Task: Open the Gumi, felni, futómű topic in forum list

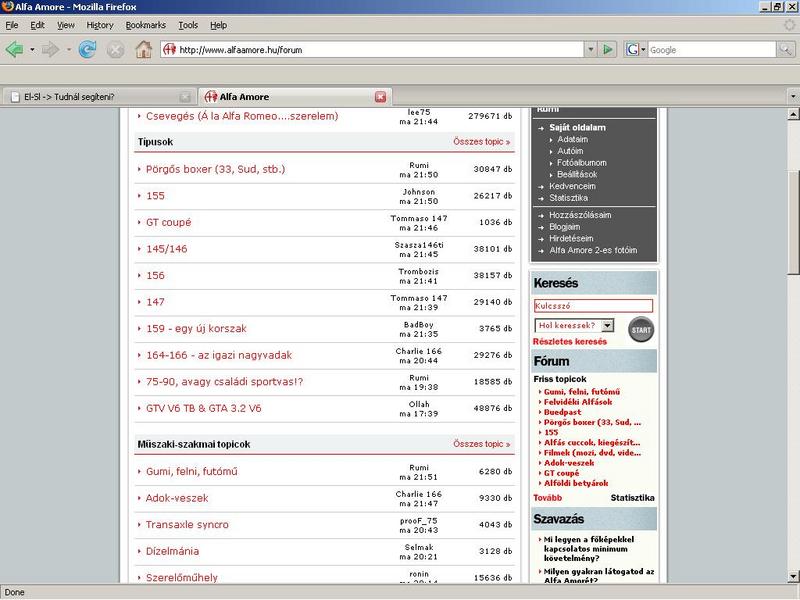Action: [x=192, y=471]
